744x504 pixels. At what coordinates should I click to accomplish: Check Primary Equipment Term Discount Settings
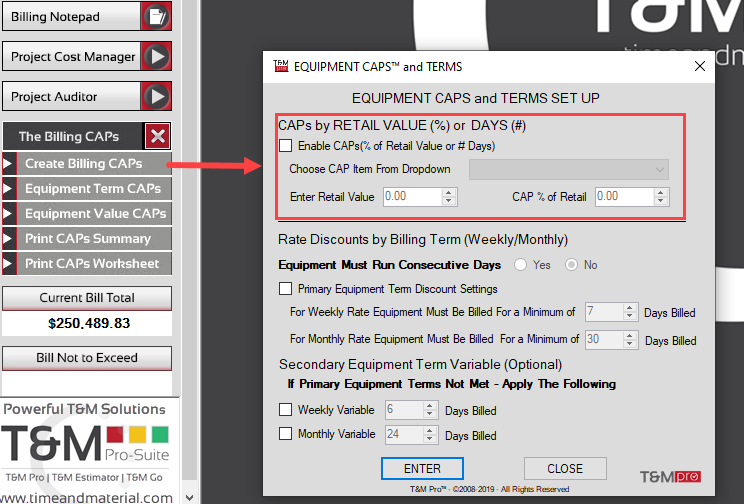(x=286, y=289)
